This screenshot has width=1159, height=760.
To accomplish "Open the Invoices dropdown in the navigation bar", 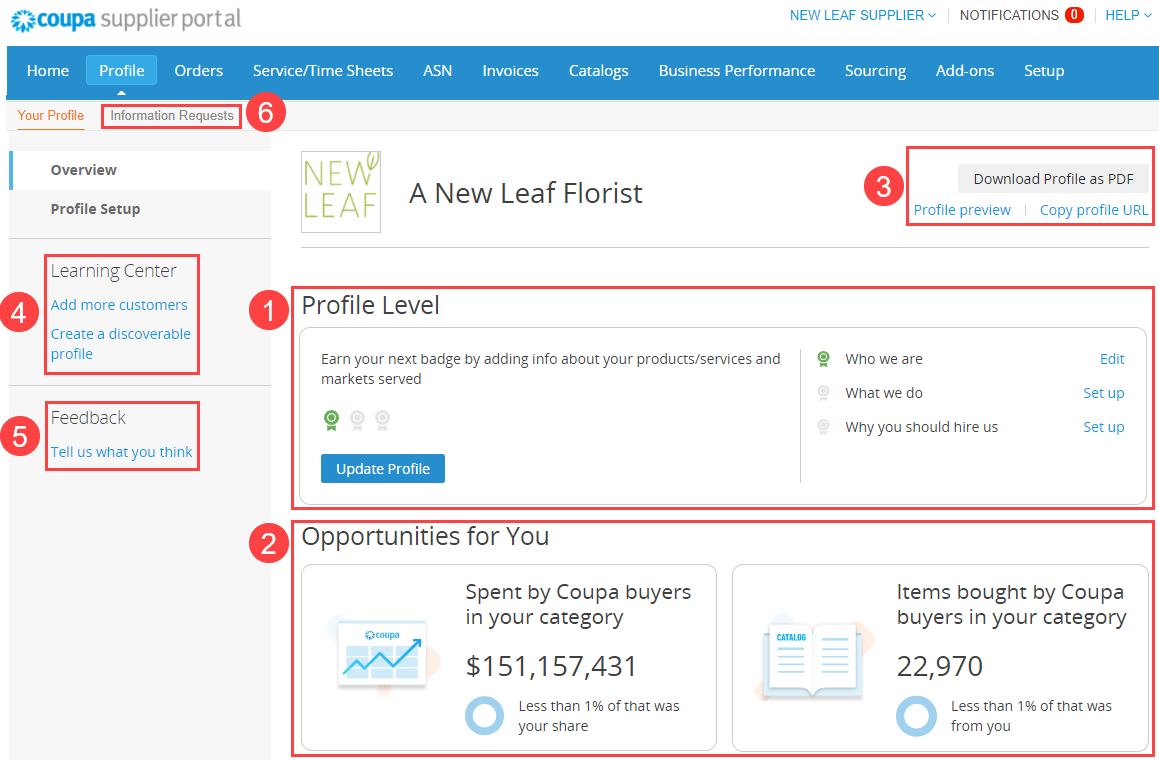I will coord(510,71).
